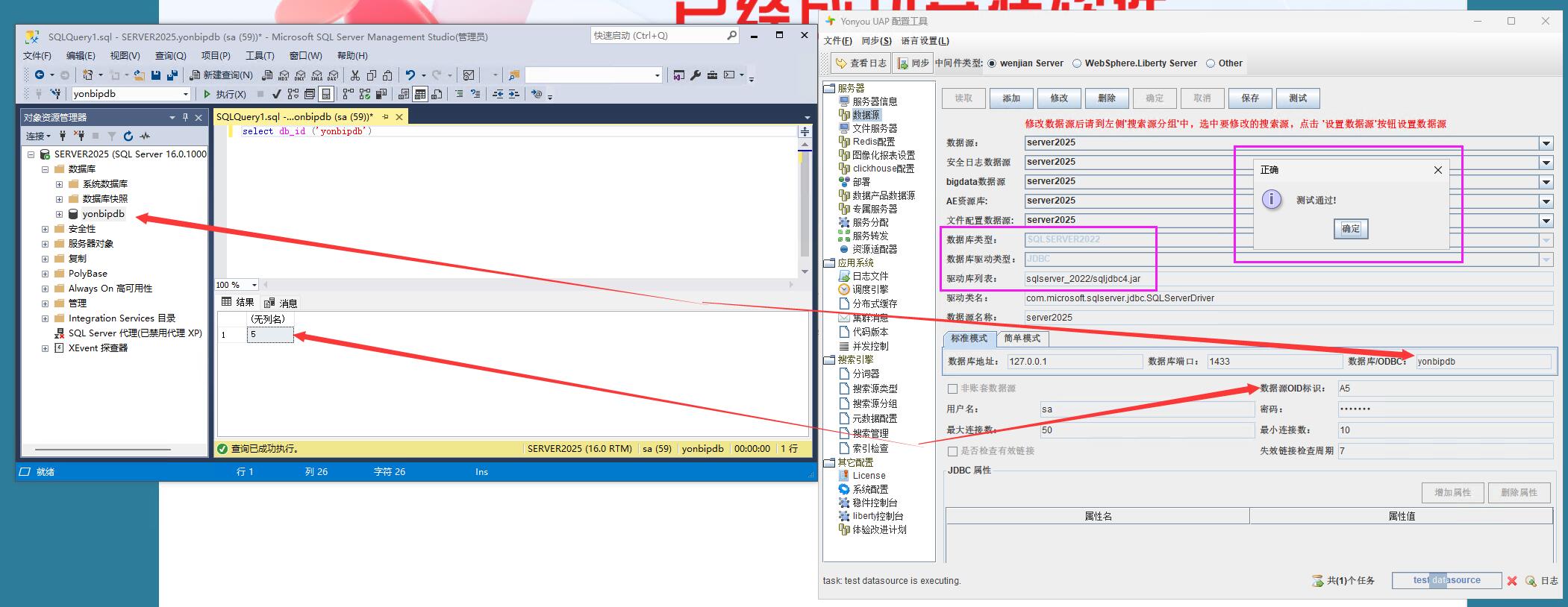Click the 同步 toolbar button in Yonyou UAP
This screenshot has height=607, width=1568.
[913, 63]
